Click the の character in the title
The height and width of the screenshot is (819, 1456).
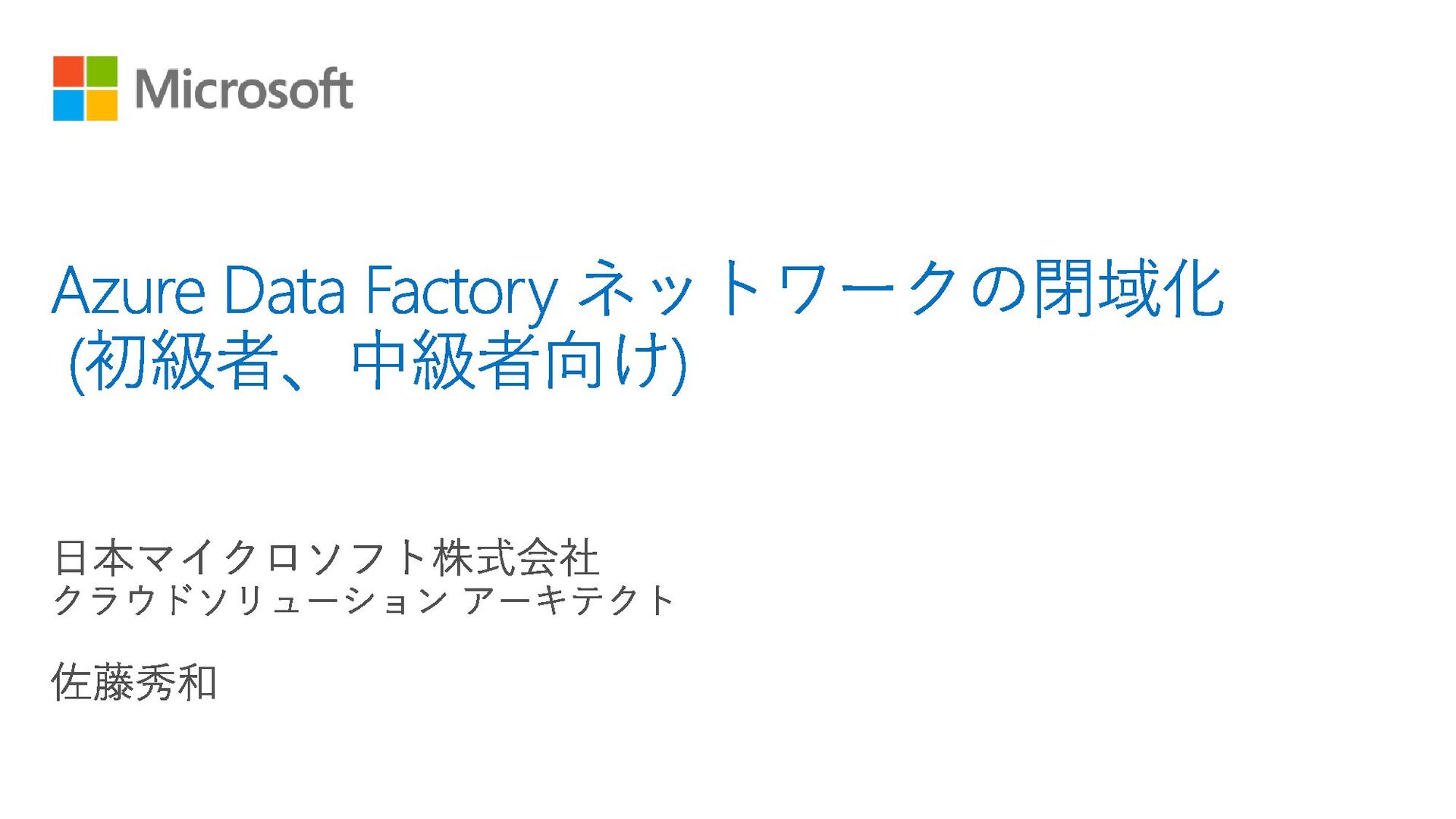click(998, 289)
